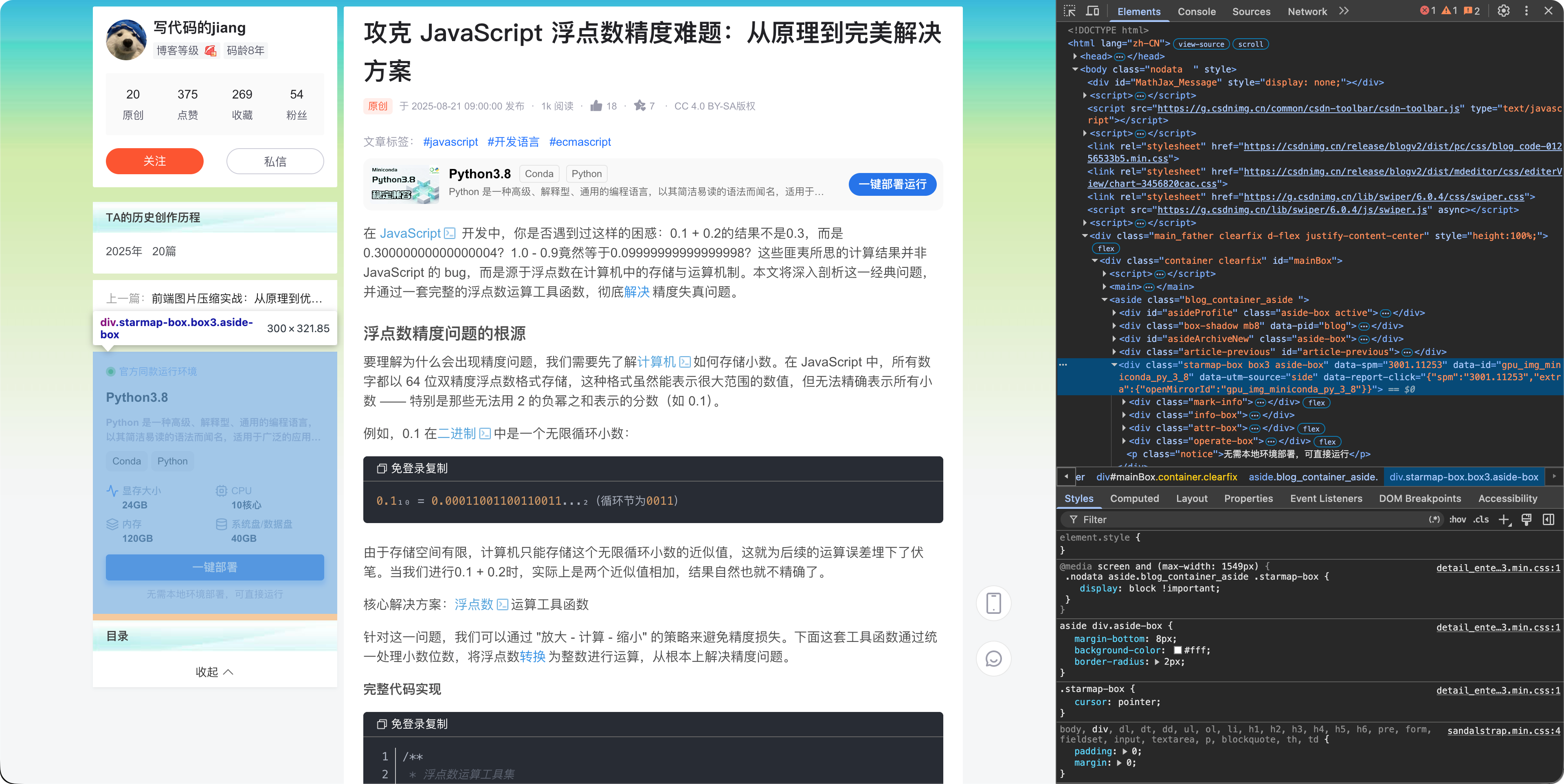This screenshot has height=784, width=1564.
Task: Toggle the flex badge on attr-box div
Action: [x=1311, y=428]
